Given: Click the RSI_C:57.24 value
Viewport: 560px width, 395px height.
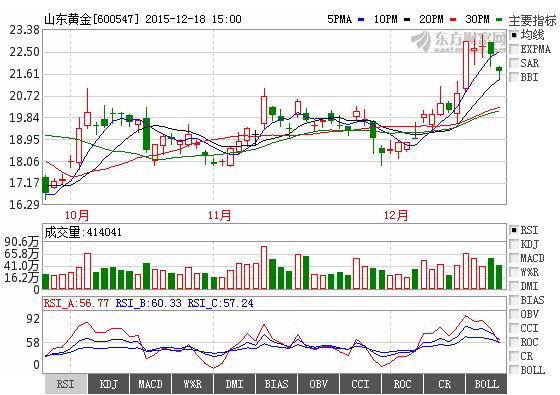Looking at the screenshot, I should tap(221, 303).
